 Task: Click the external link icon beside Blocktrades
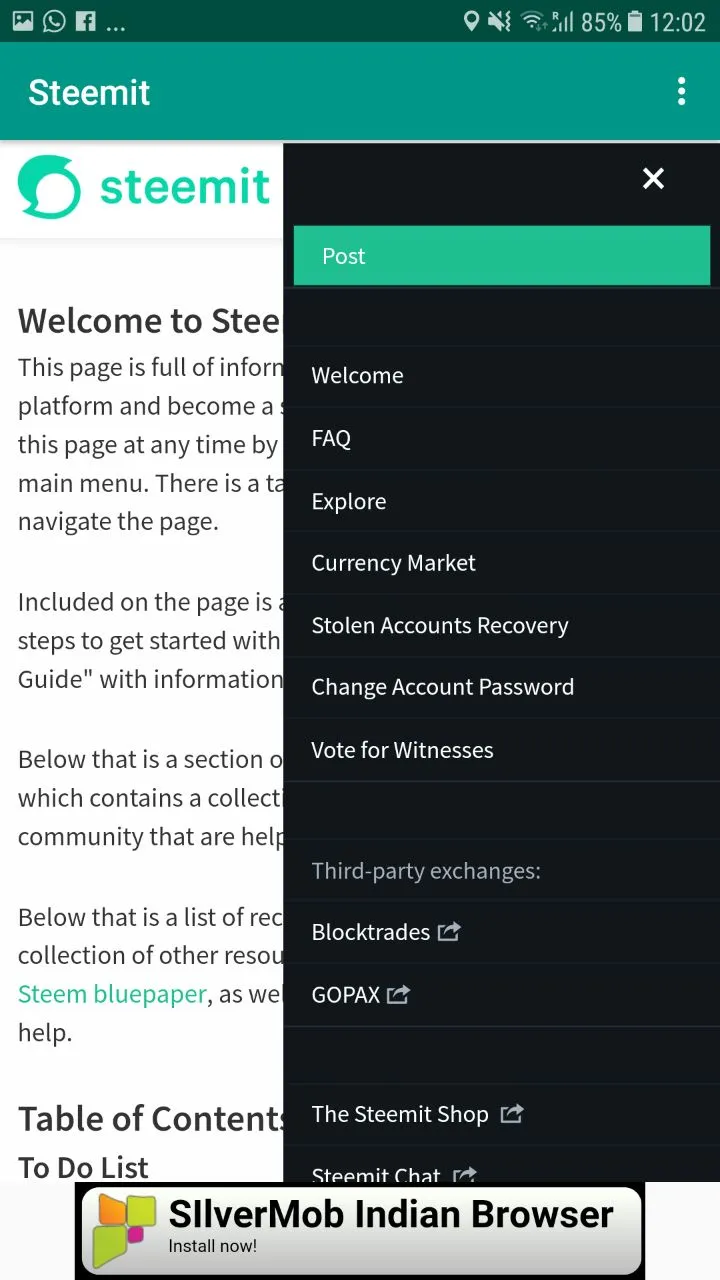450,931
